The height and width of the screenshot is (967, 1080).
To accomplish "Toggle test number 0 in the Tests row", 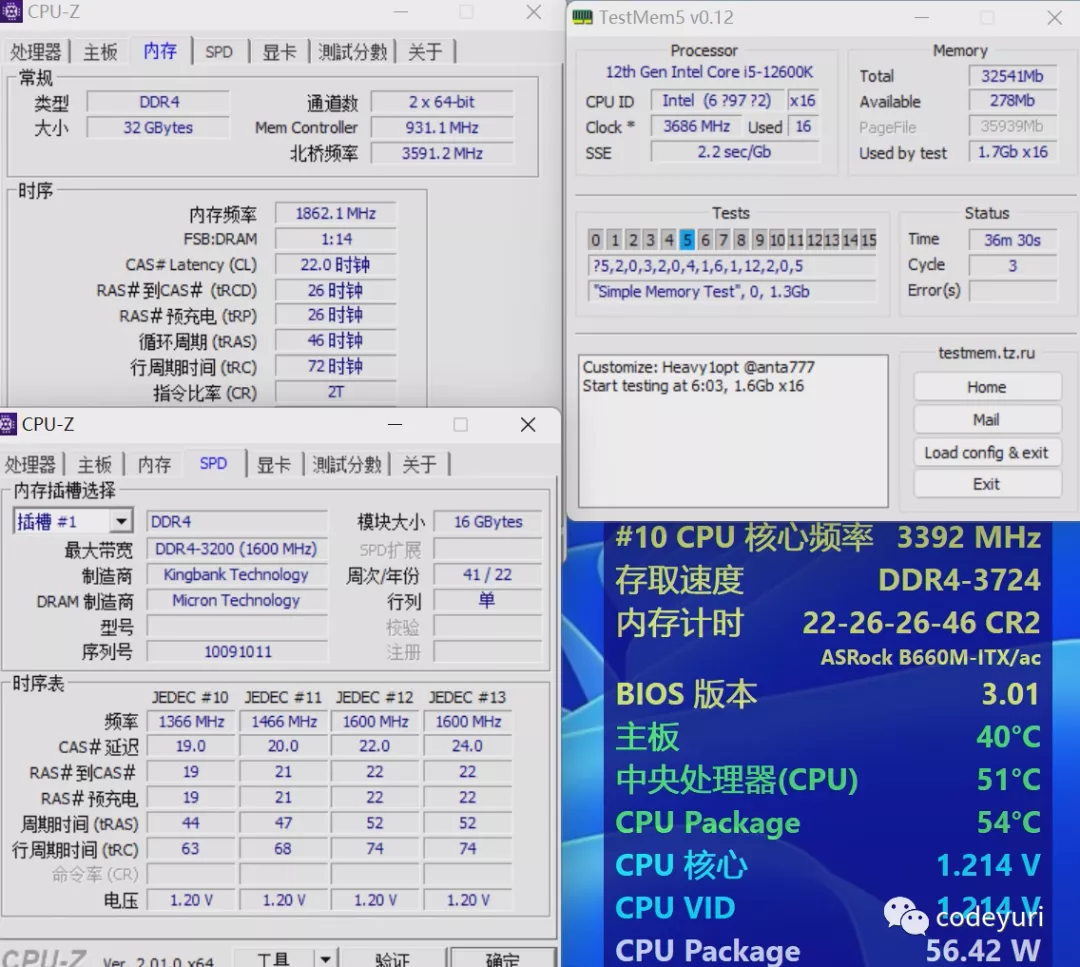I will [x=594, y=240].
